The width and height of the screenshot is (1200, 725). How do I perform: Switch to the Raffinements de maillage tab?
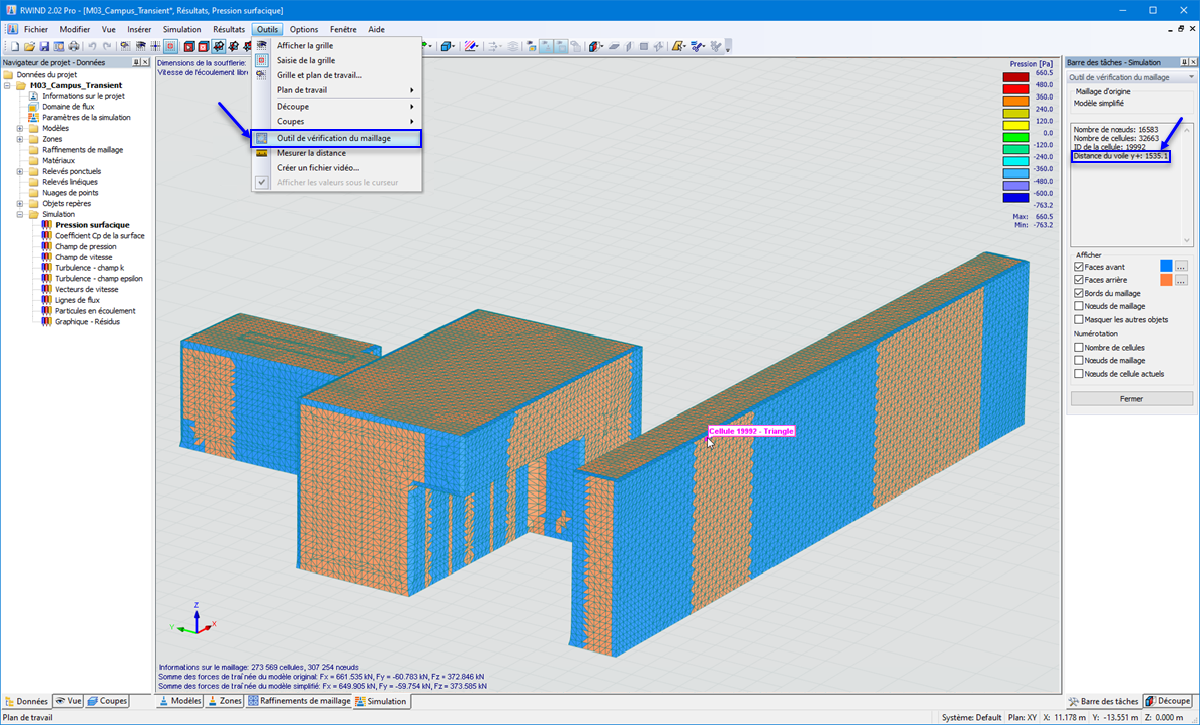(x=298, y=702)
